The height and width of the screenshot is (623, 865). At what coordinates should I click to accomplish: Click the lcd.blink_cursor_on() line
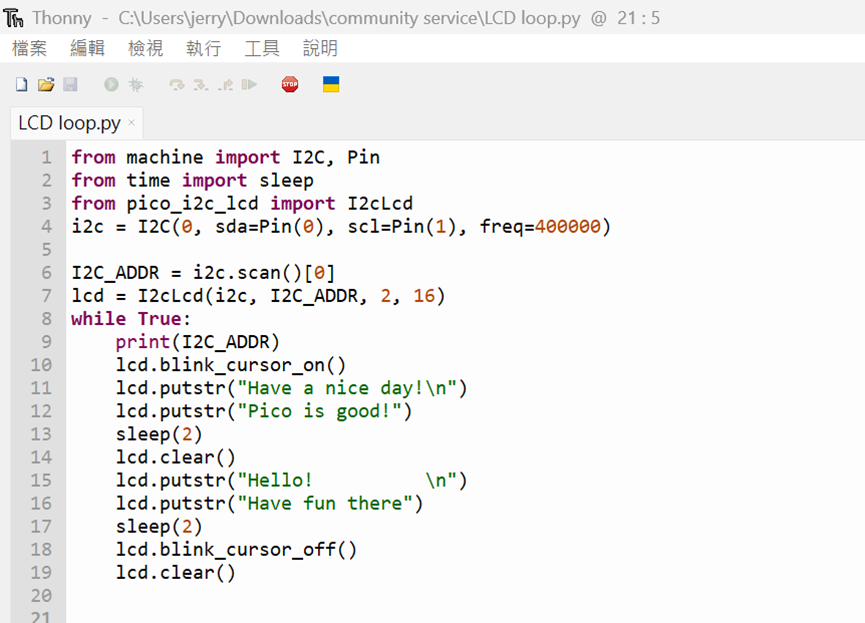(x=231, y=365)
